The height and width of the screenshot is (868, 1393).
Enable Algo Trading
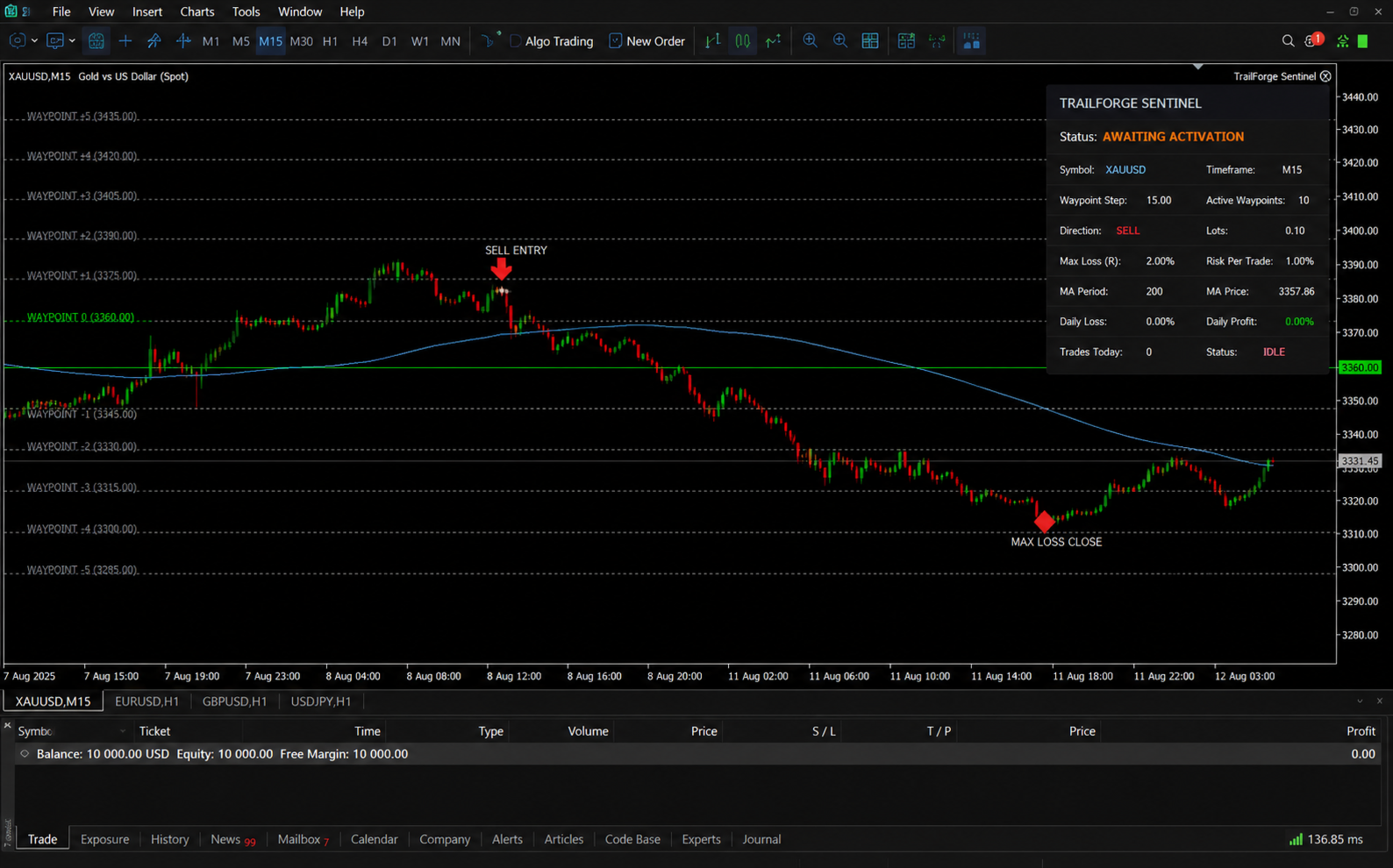[552, 41]
